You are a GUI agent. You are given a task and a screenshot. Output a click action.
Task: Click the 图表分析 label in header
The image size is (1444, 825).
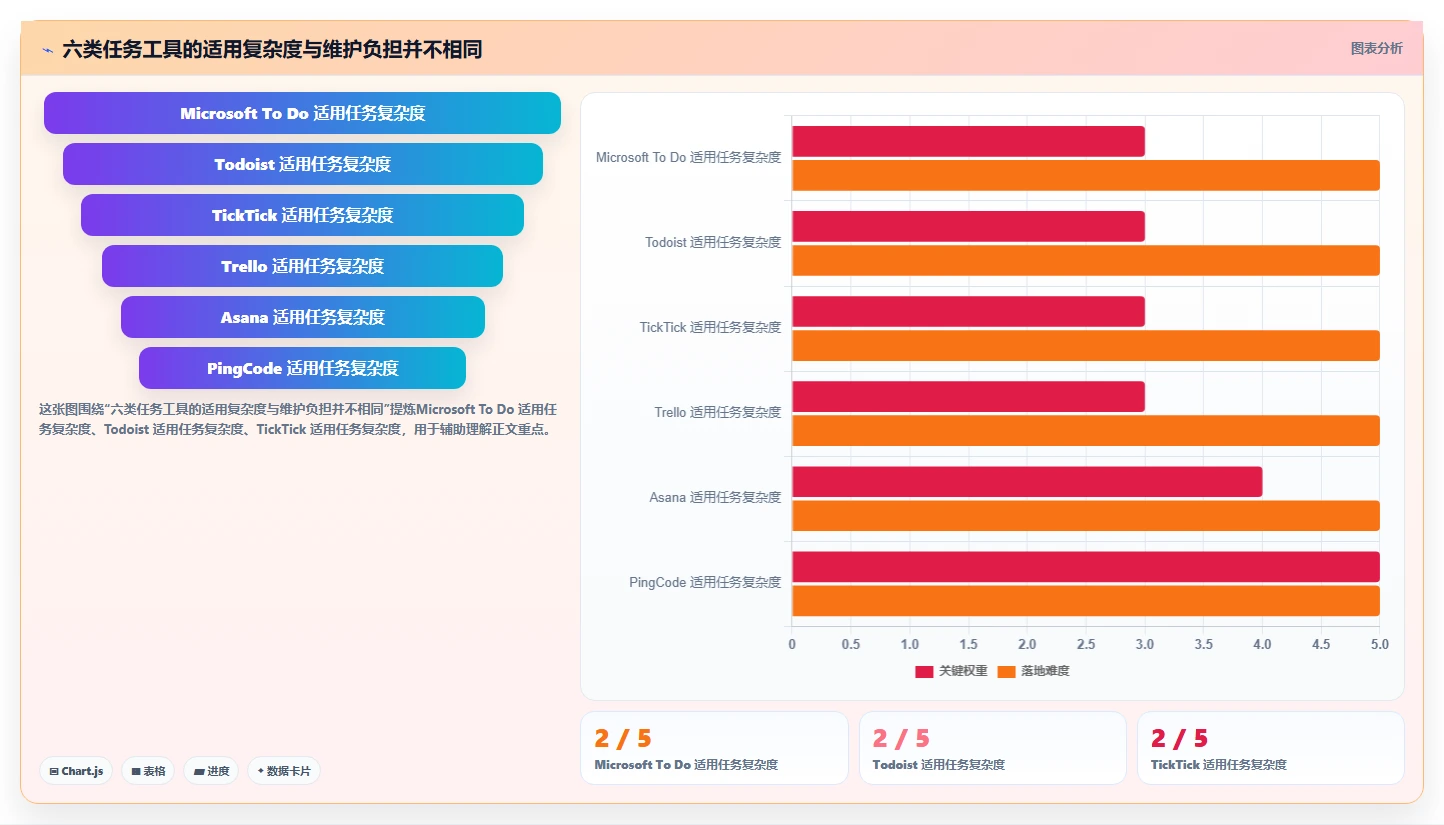point(1376,48)
